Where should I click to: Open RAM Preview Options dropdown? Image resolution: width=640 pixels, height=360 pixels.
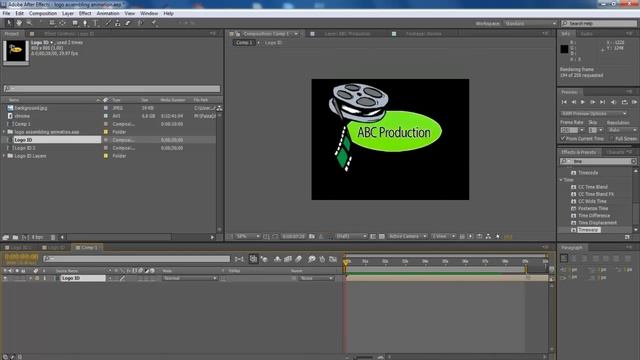tap(594, 113)
